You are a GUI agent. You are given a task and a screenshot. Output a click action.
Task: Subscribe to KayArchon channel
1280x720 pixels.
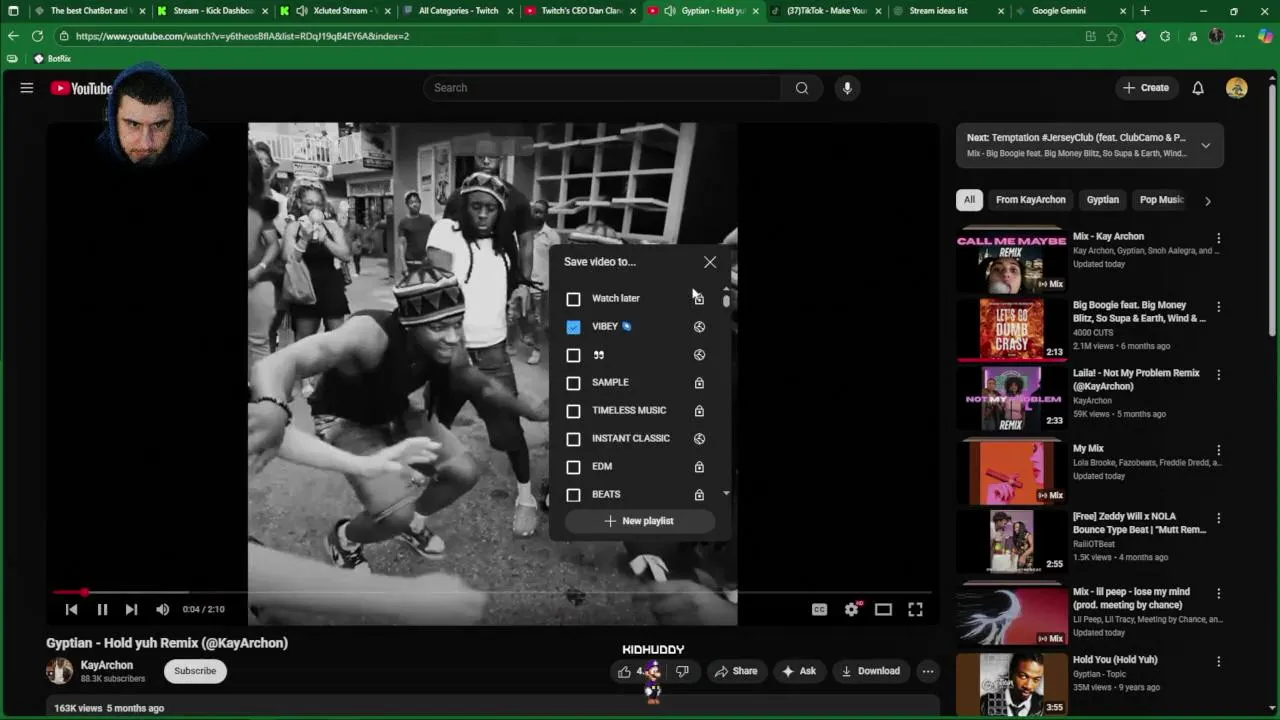tap(195, 671)
